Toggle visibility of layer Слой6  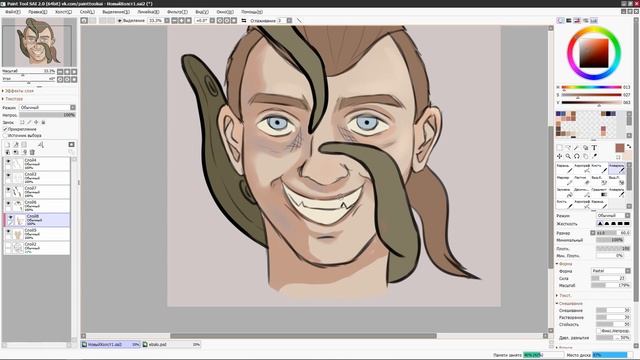click(8, 203)
